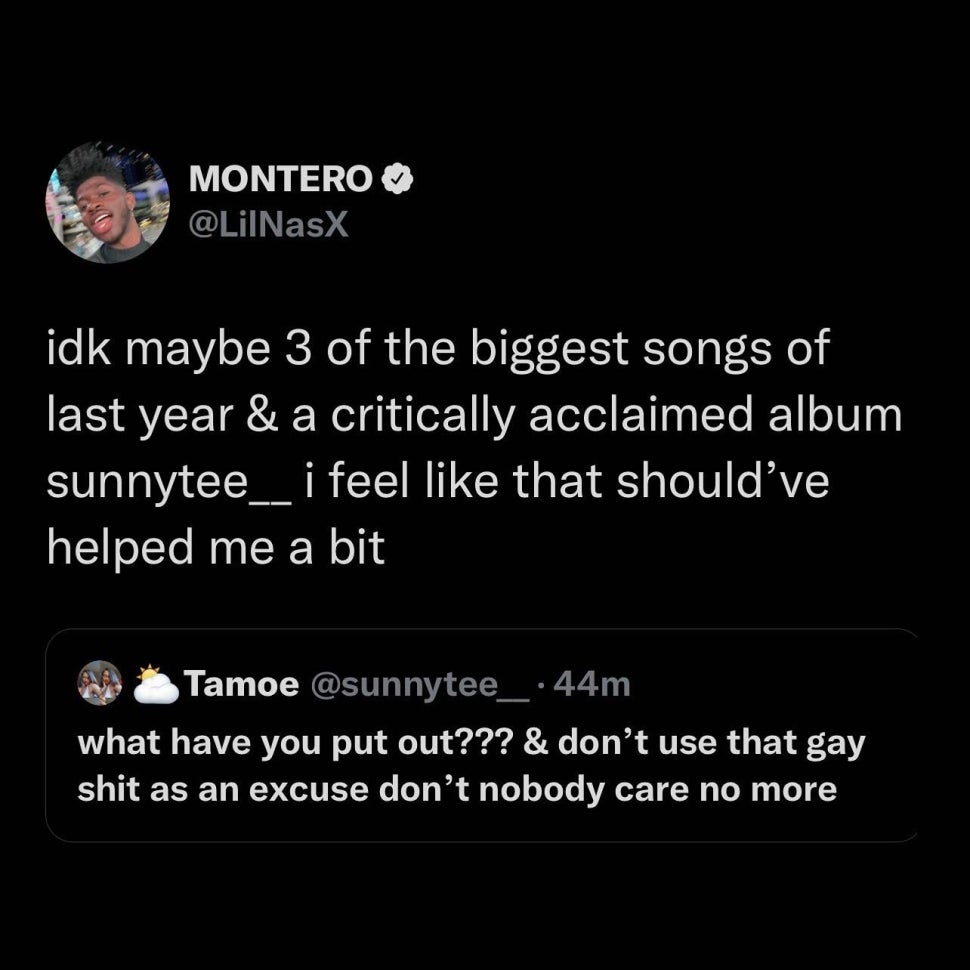Click the quoted line ending "care no more"
This screenshot has width=970, height=970.
tap(457, 790)
